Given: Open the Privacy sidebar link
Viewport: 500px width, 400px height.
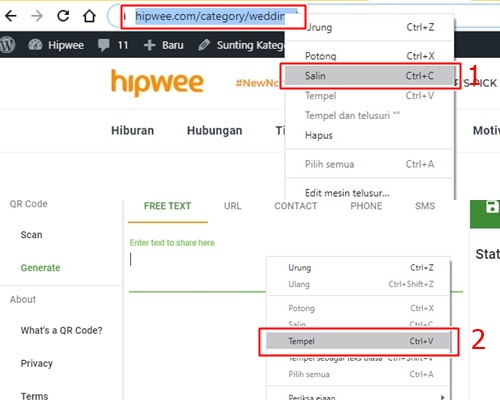Looking at the screenshot, I should tap(37, 363).
